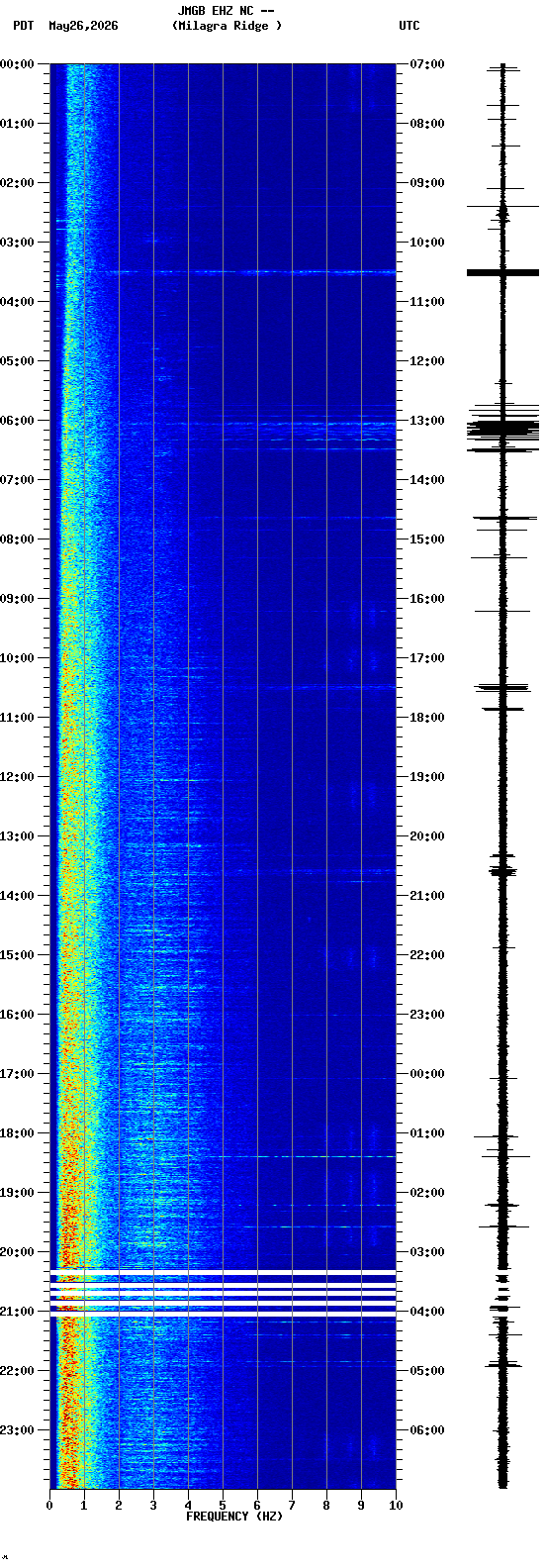Click the seismogram burst near 13:00 UTC

(x=503, y=428)
